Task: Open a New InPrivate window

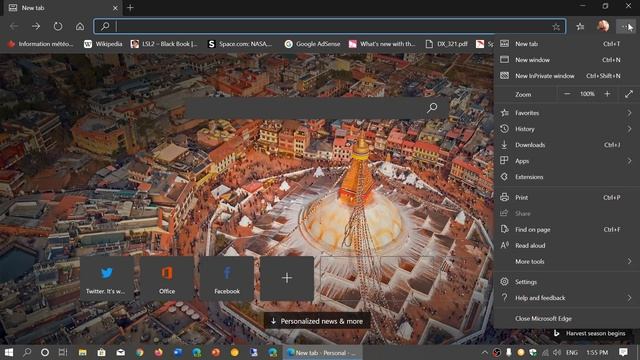Action: (567, 76)
